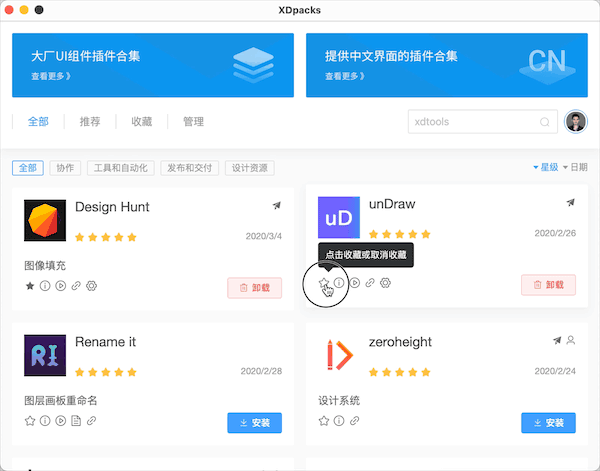Play the Rename it demo video icon
Screen dimensions: 600x471
click(60, 421)
